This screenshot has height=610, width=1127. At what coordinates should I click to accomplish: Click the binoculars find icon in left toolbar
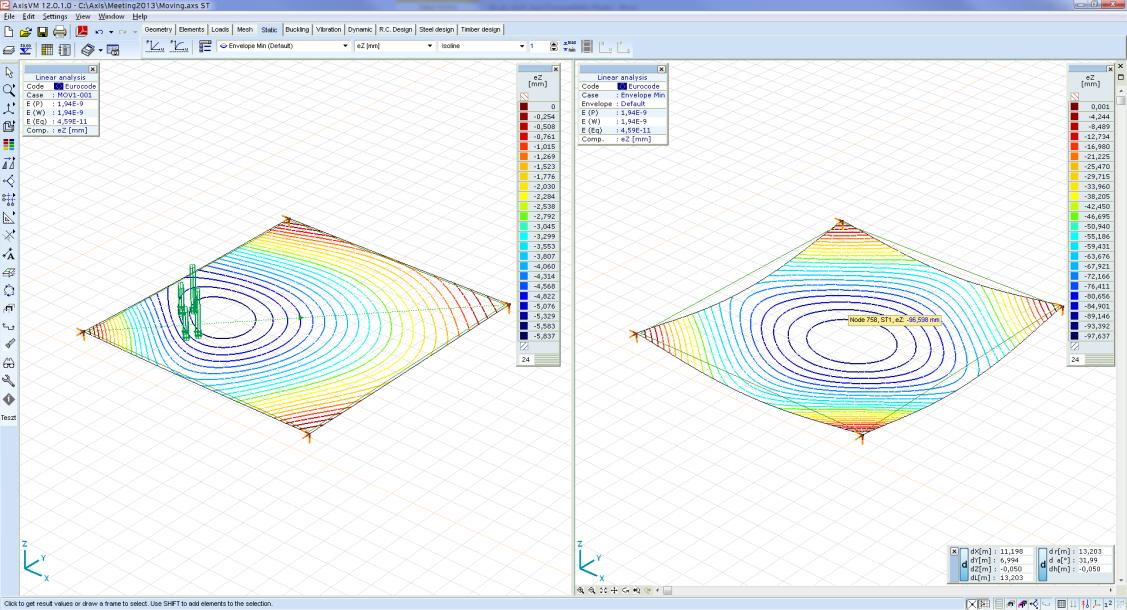[x=9, y=363]
